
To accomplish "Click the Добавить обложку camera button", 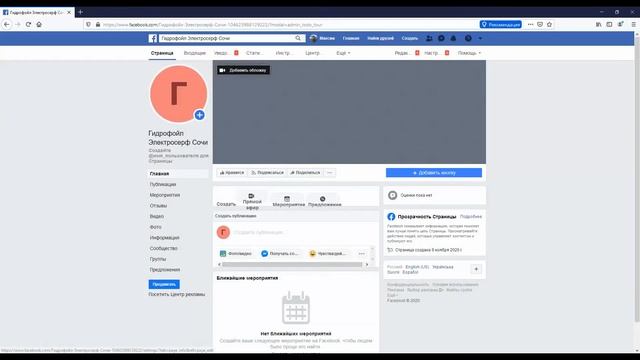I will coord(243,70).
